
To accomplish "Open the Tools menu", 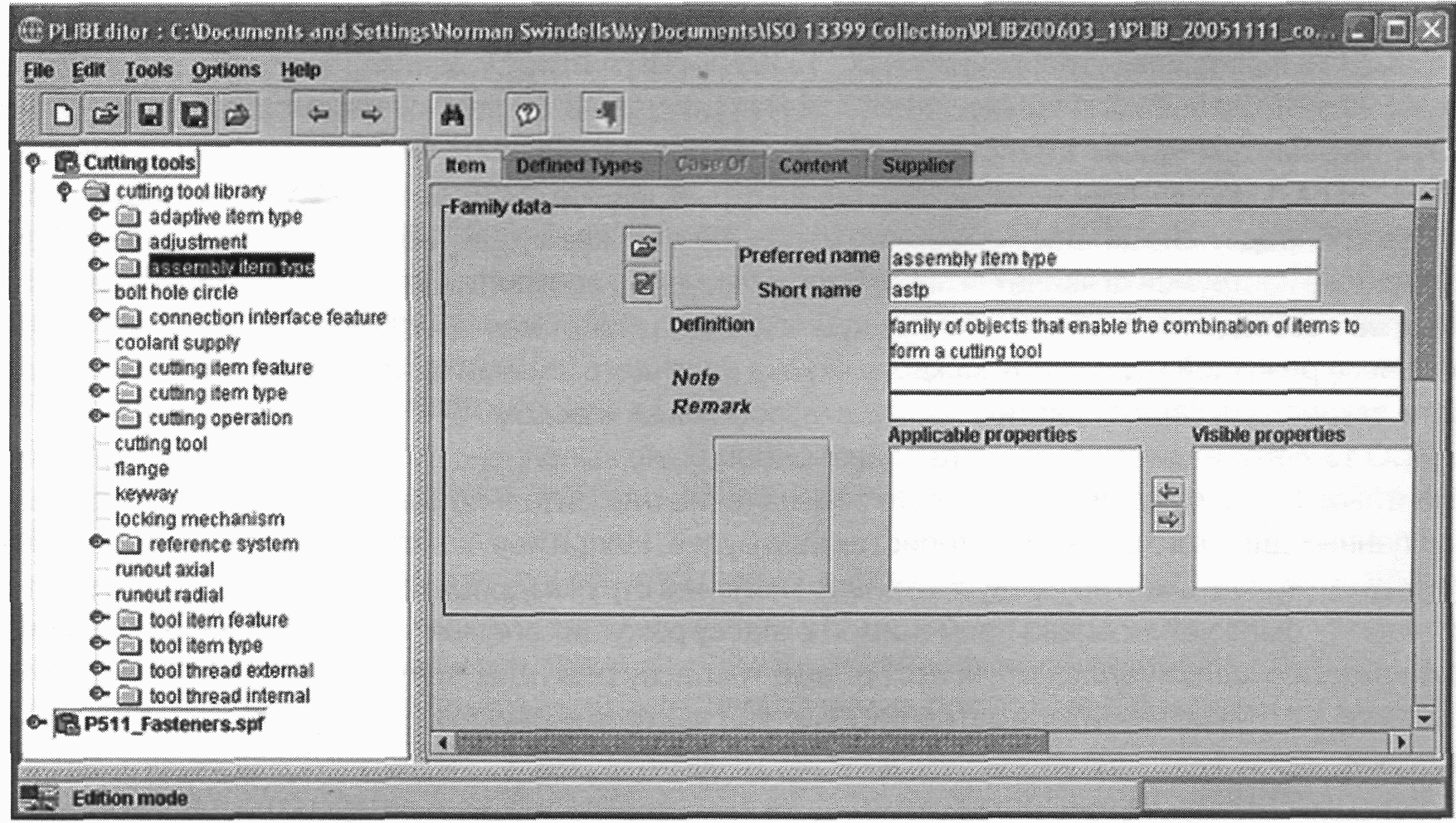I will [149, 71].
